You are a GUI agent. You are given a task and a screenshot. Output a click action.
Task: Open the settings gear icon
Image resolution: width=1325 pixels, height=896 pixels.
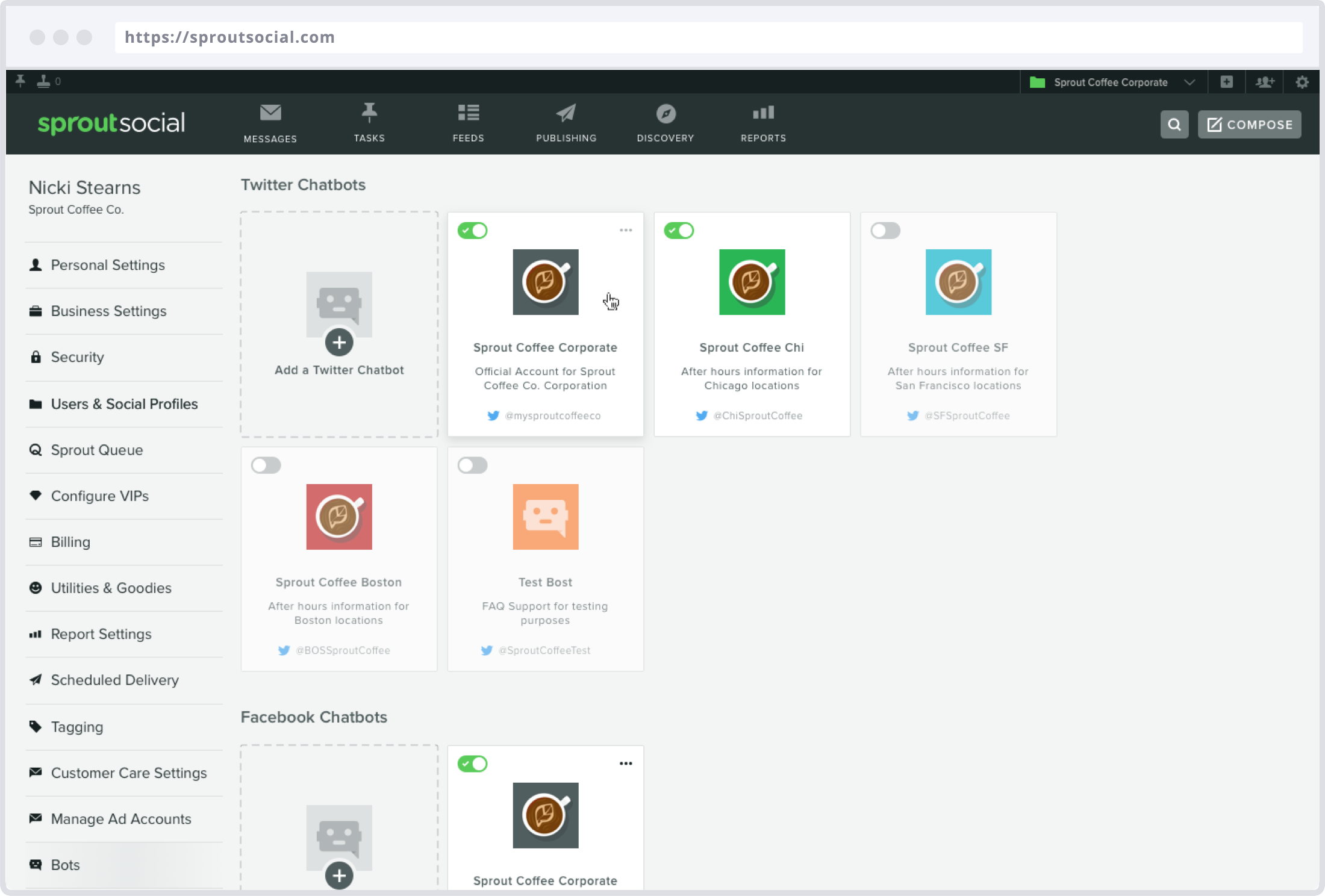[1302, 82]
